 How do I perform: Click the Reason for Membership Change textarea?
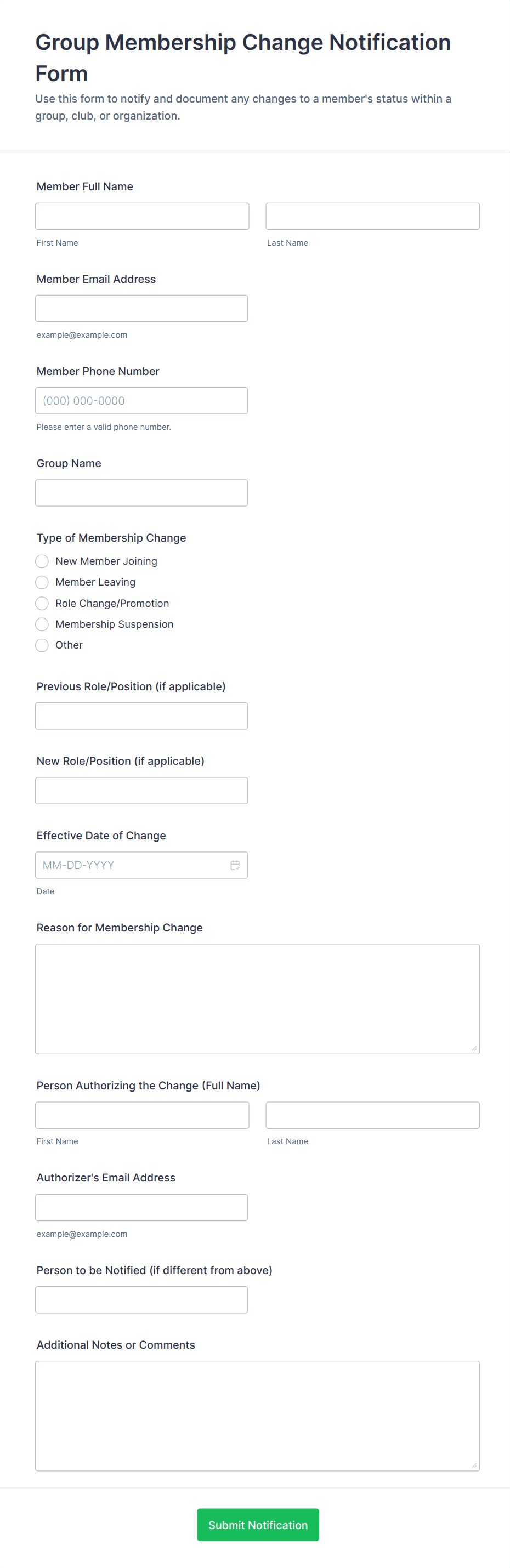coord(257,999)
